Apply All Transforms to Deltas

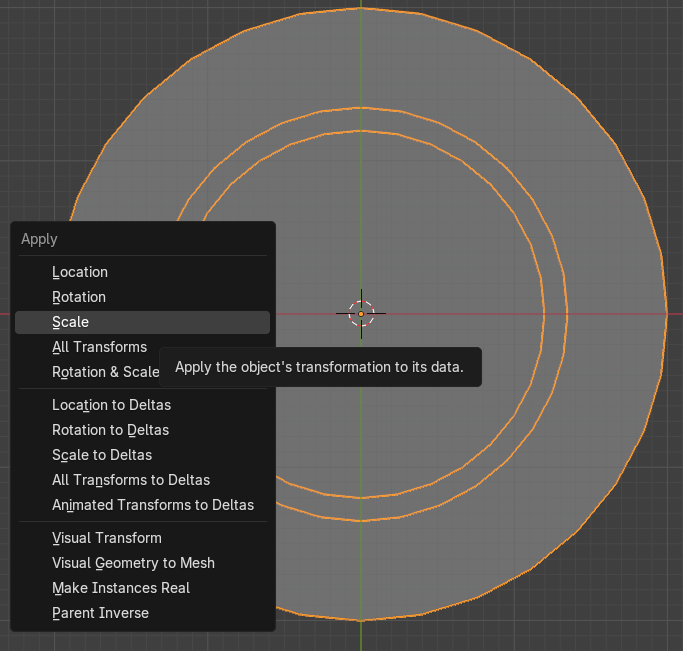coord(131,480)
